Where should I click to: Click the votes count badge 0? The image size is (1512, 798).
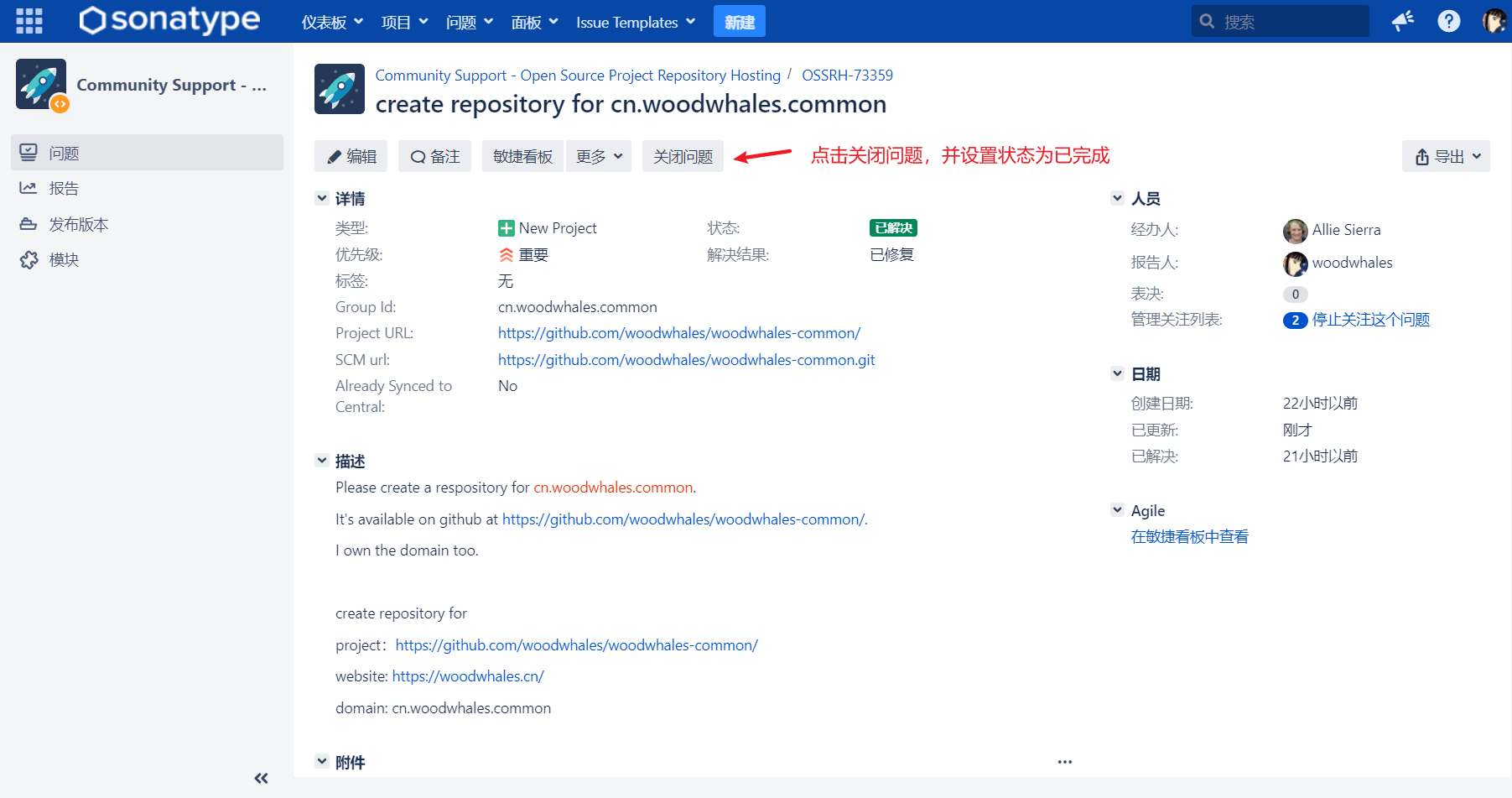pos(1295,295)
